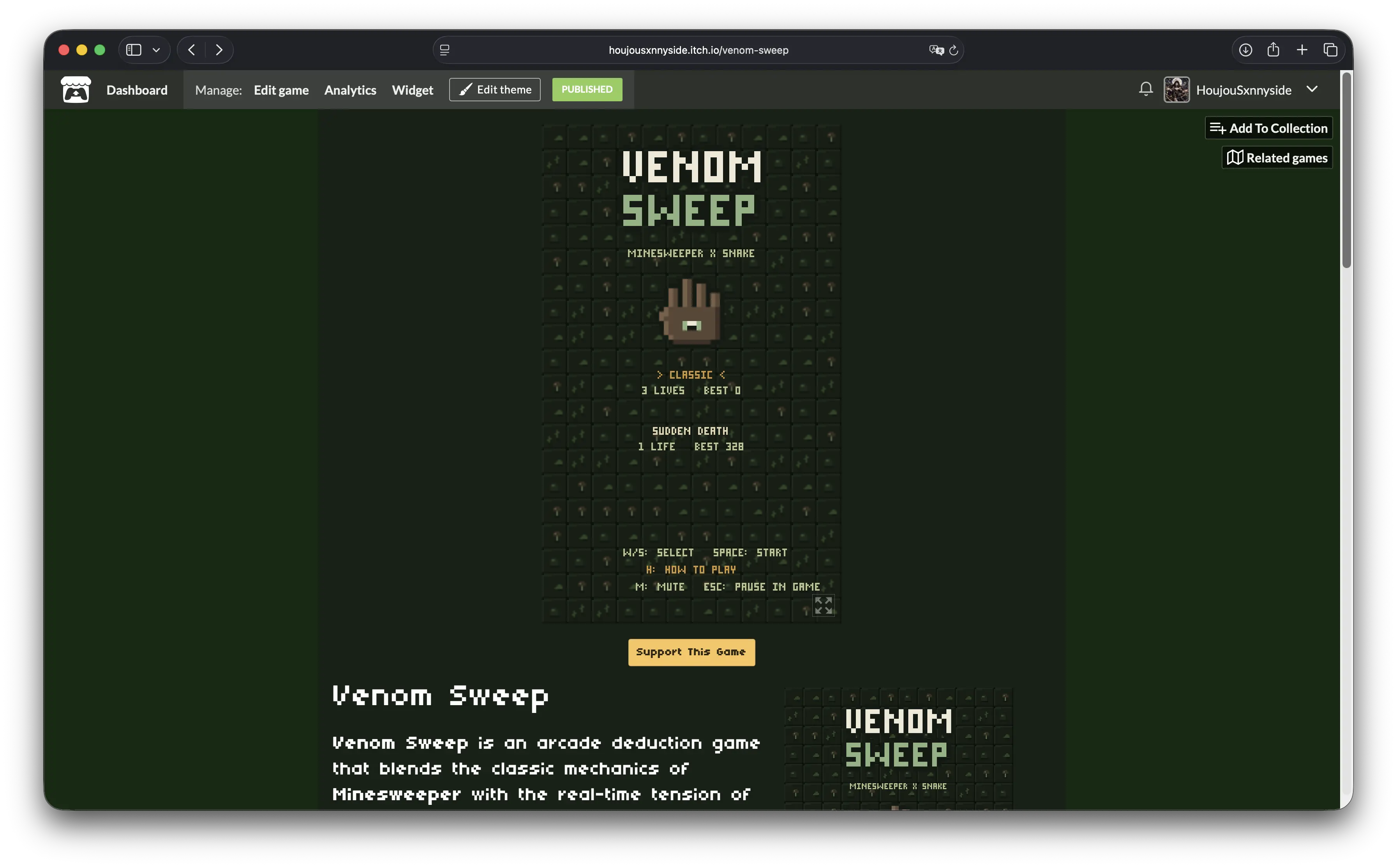
Task: Open the Share menu icon
Action: [1273, 50]
